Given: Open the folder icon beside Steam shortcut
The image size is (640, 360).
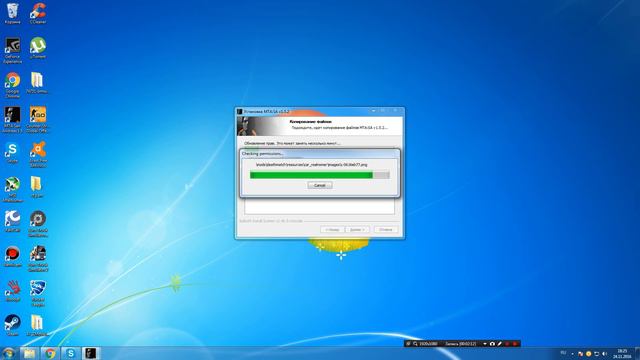Looking at the screenshot, I should coord(37,325).
